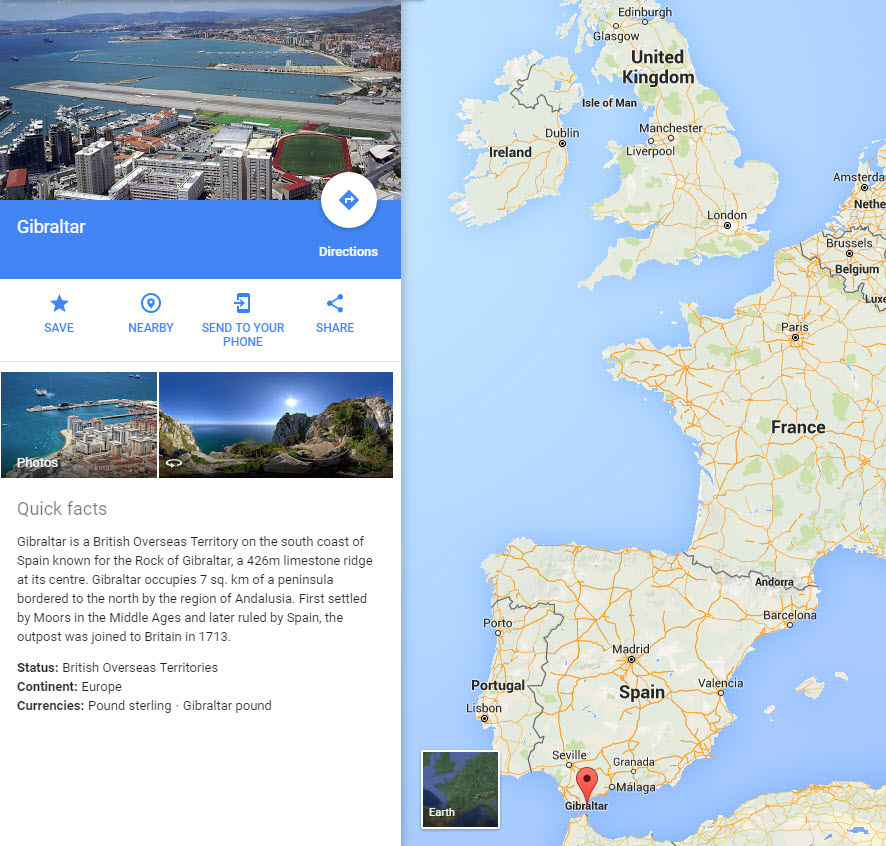Screen dimensions: 886x846
Task: Click the Madrid city label on map
Action: tap(631, 647)
